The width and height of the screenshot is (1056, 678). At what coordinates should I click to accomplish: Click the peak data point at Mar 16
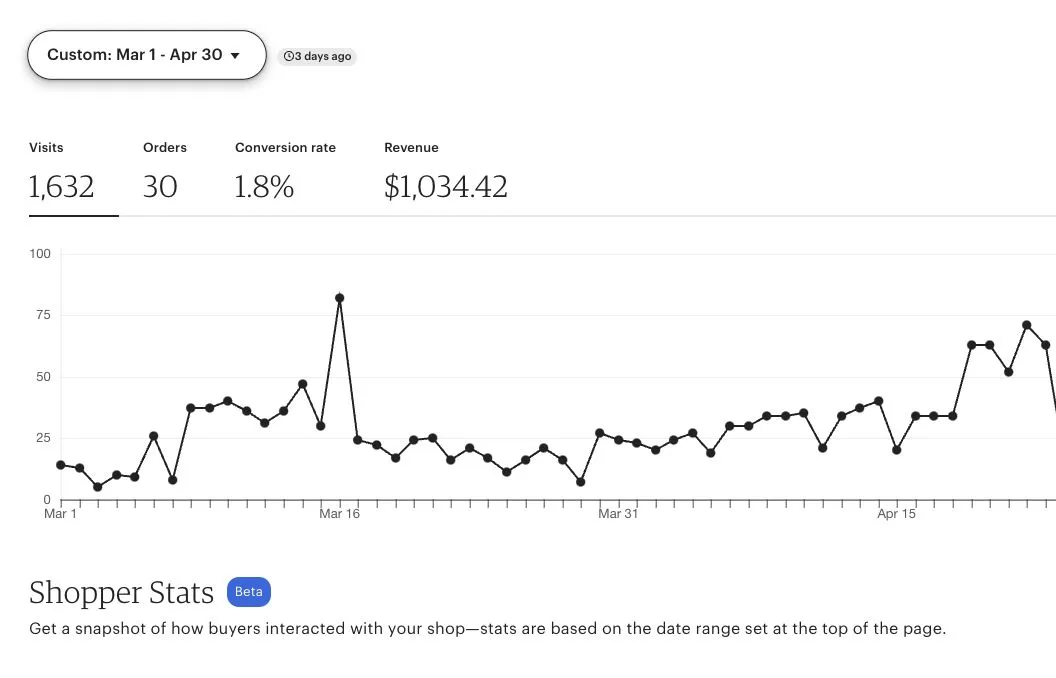(x=340, y=298)
